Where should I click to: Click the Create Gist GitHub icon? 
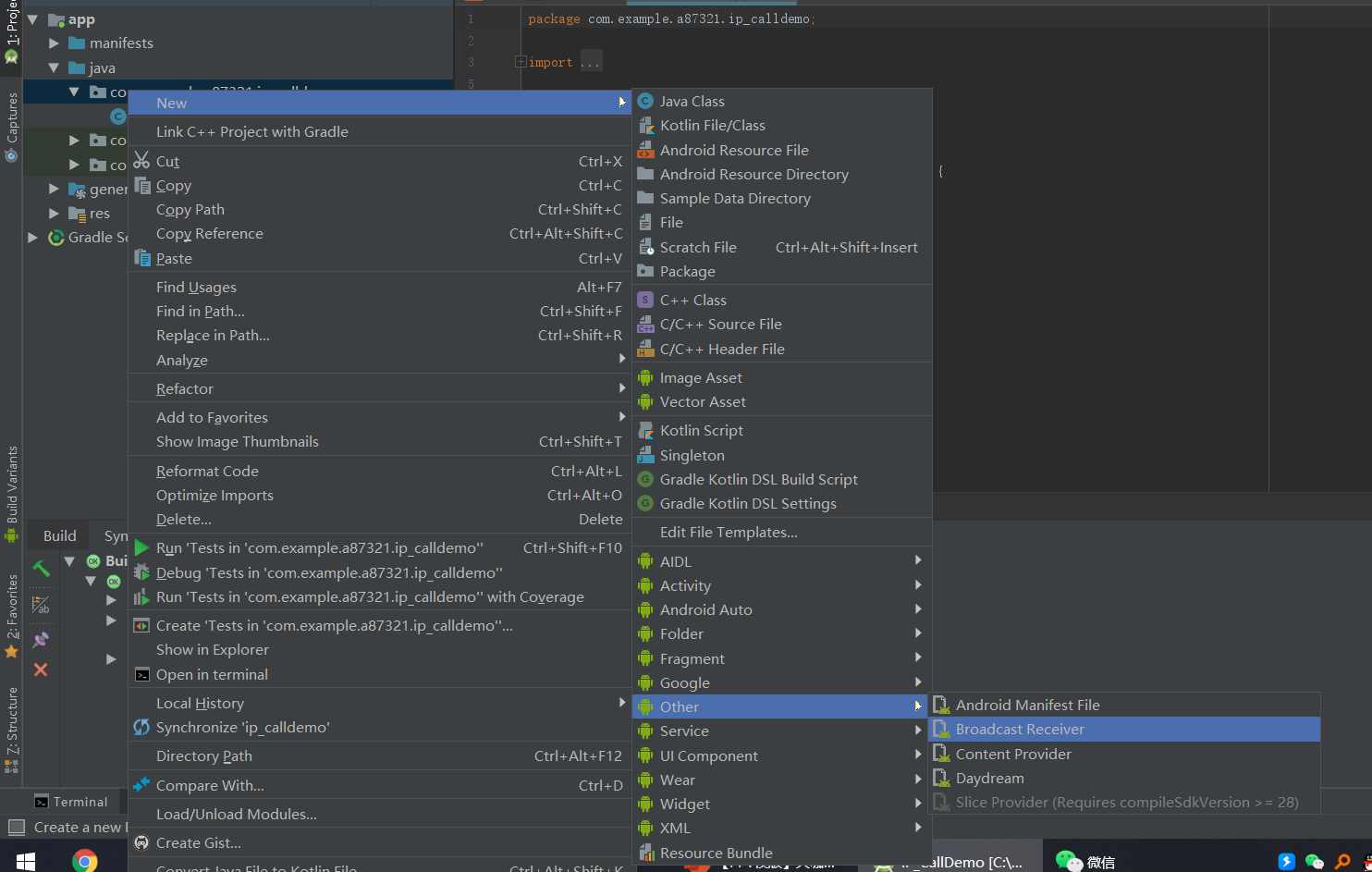(x=141, y=842)
